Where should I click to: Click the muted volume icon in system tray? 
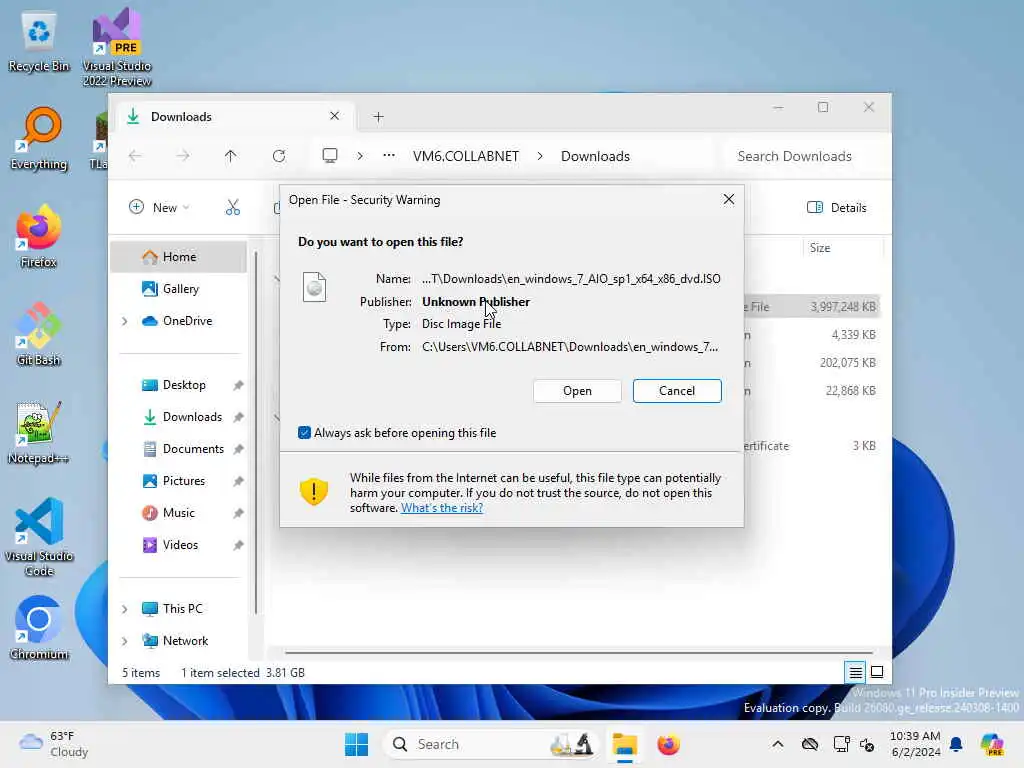tap(867, 744)
